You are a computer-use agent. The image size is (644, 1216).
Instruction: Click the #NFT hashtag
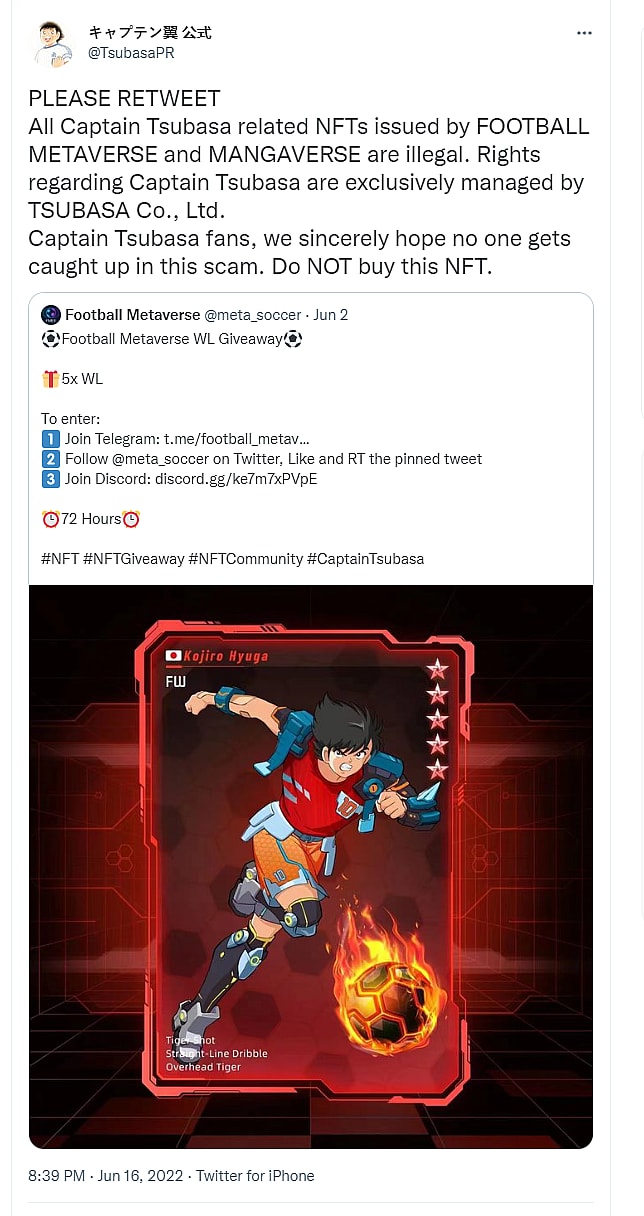(58, 559)
